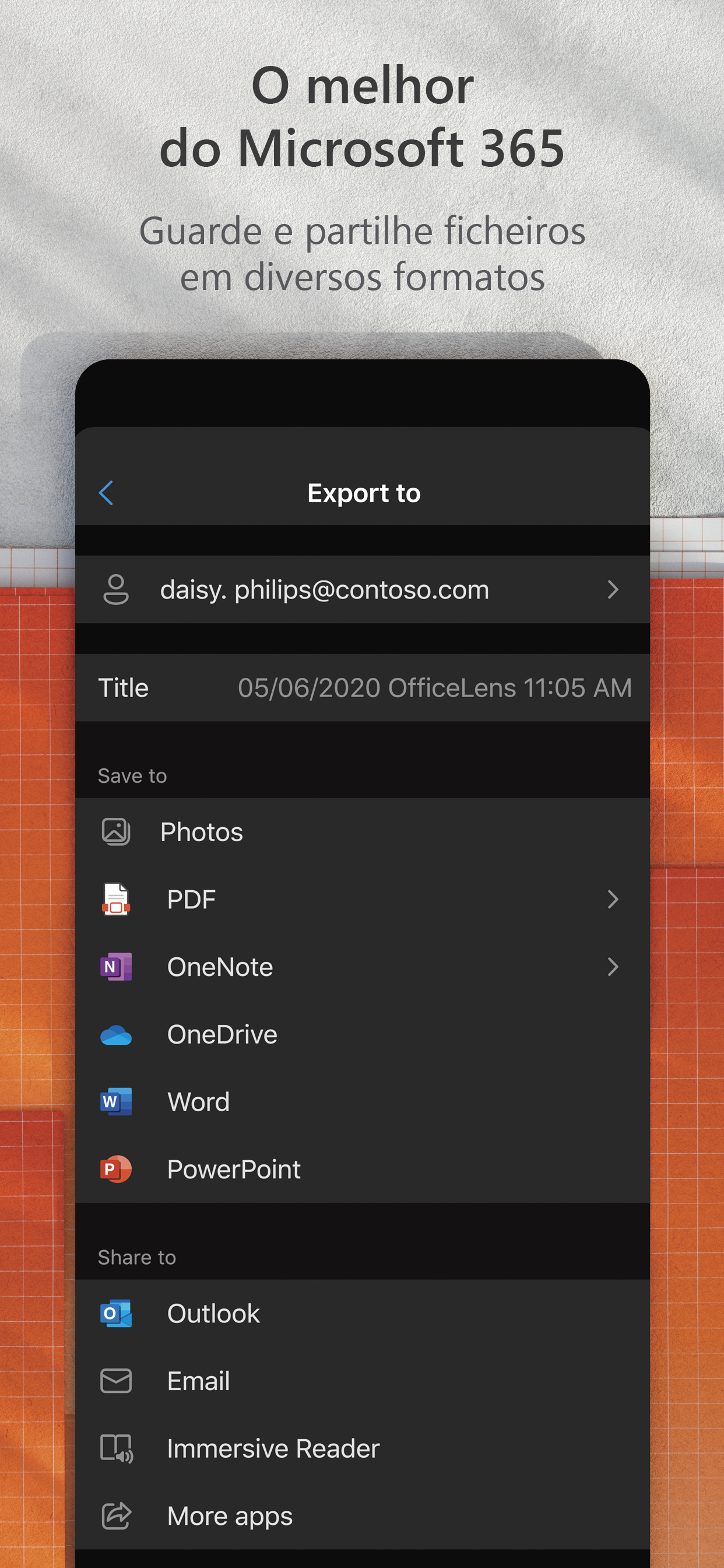
Task: Click the account person icon
Action: click(x=115, y=589)
